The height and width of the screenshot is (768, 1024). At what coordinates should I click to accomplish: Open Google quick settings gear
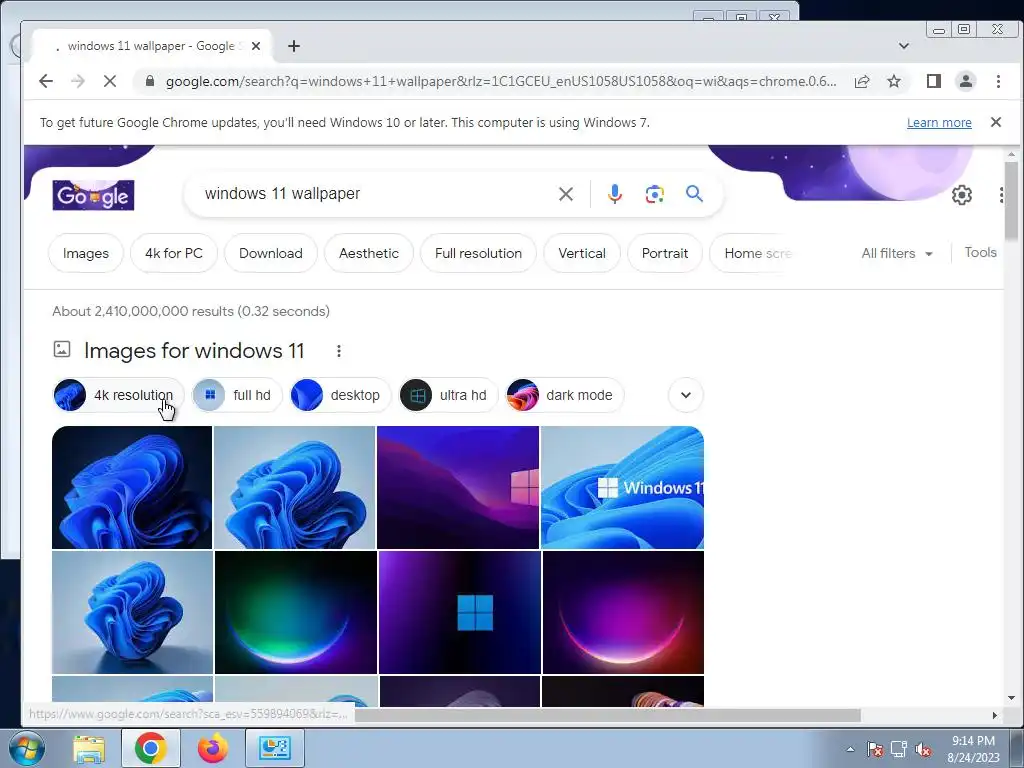click(961, 195)
